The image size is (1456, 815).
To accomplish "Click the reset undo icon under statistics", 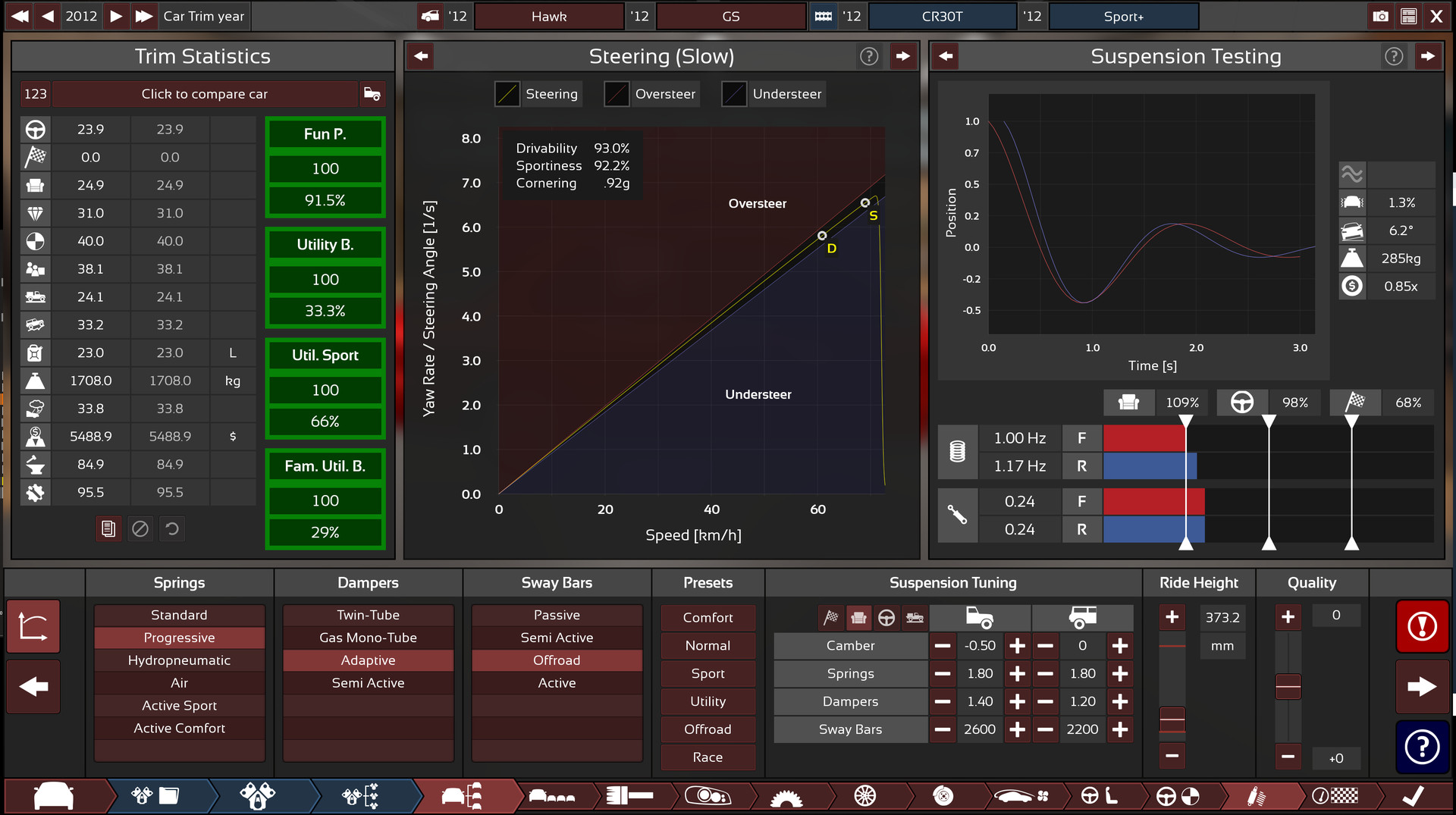I will pos(172,528).
